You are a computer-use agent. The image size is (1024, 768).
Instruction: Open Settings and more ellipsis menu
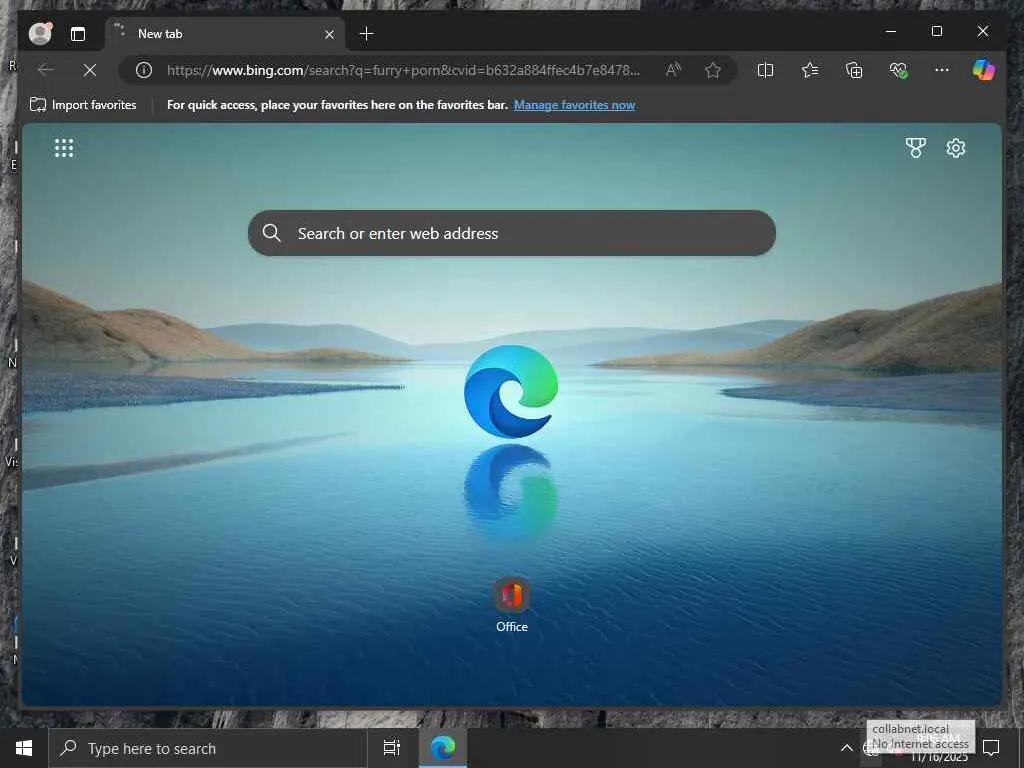[942, 69]
